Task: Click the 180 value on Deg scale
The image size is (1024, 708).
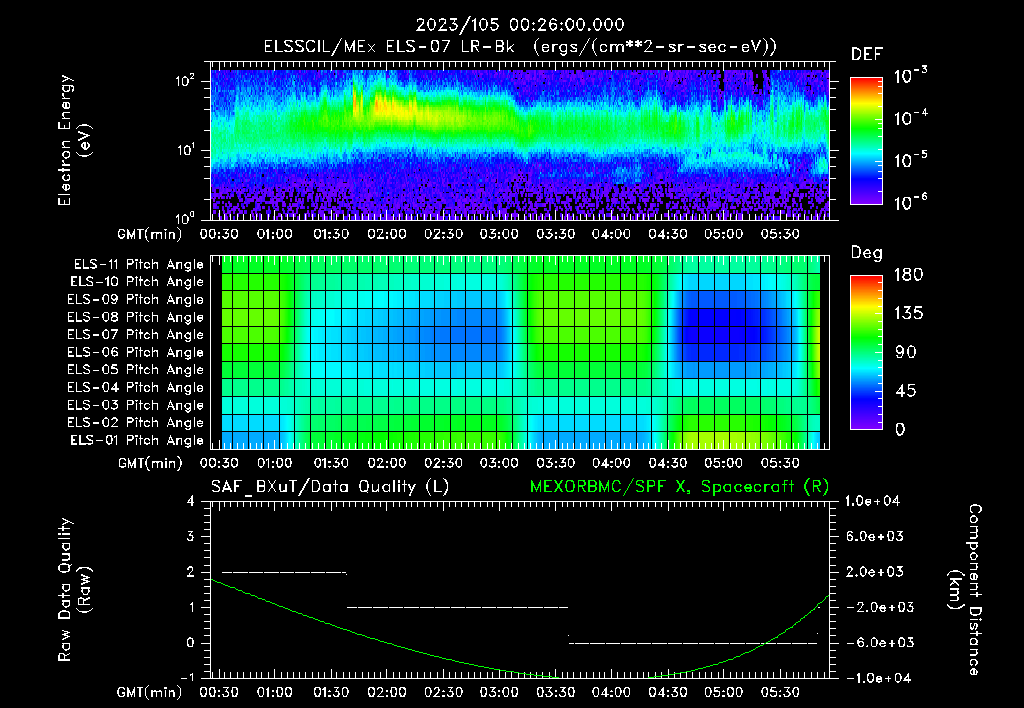Action: point(908,275)
